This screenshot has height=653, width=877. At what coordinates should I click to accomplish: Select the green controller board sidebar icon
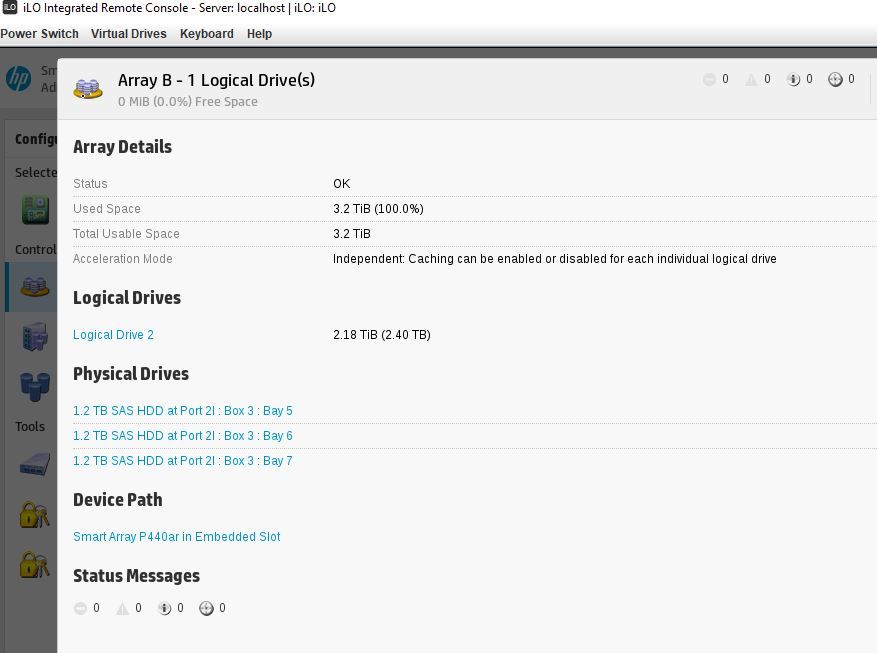[35, 210]
